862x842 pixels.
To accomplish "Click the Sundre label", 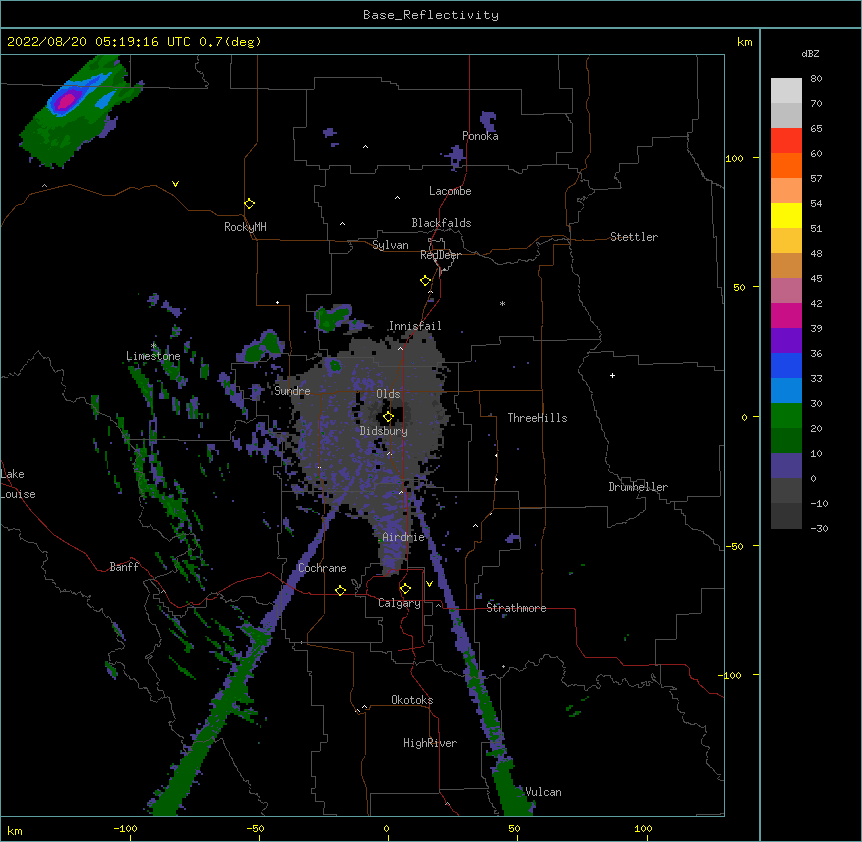I will tap(292, 391).
